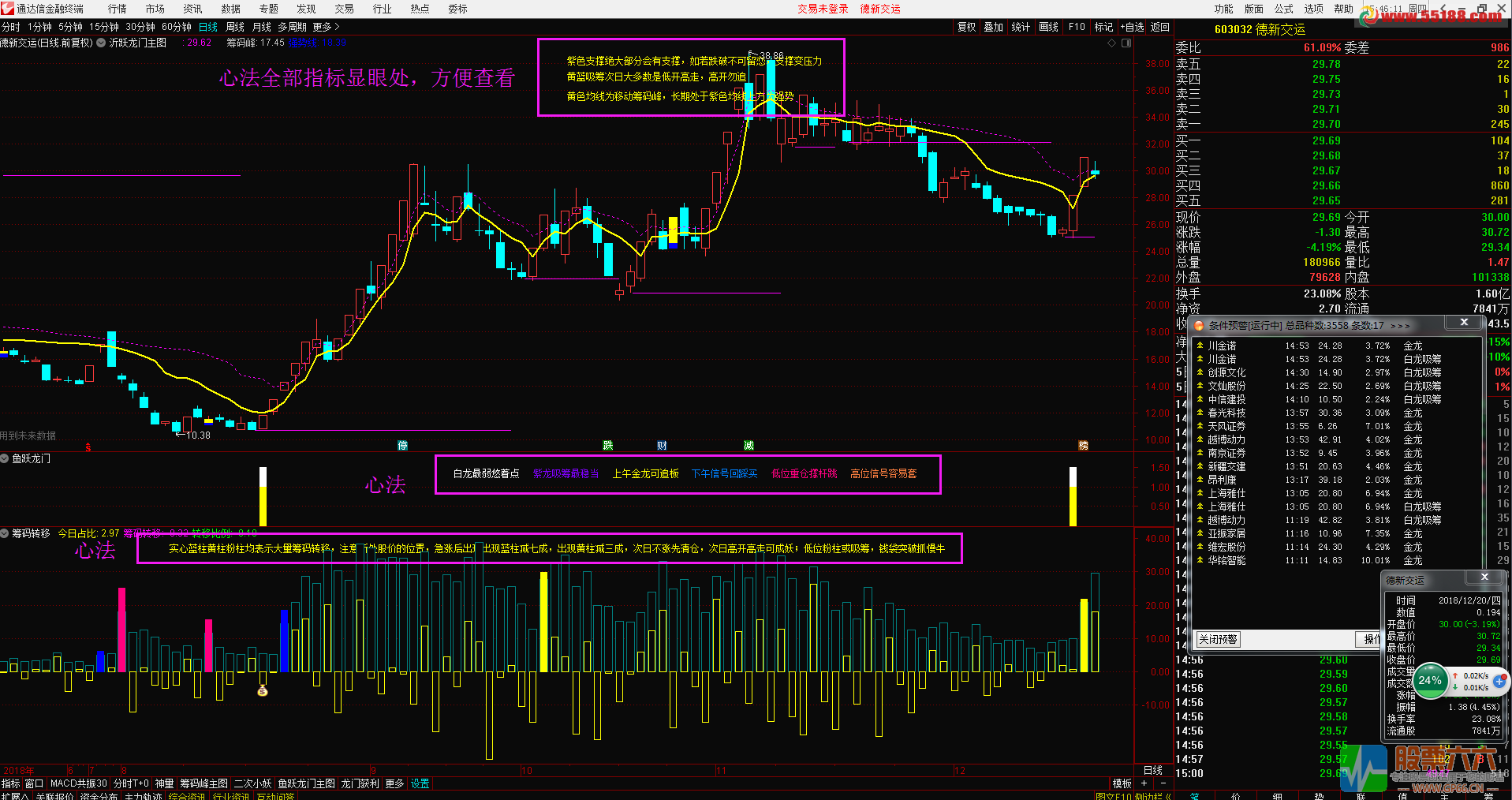Image resolution: width=1512 pixels, height=800 pixels.
Task: Select 龙门获利 indicator tab
Action: [x=360, y=783]
